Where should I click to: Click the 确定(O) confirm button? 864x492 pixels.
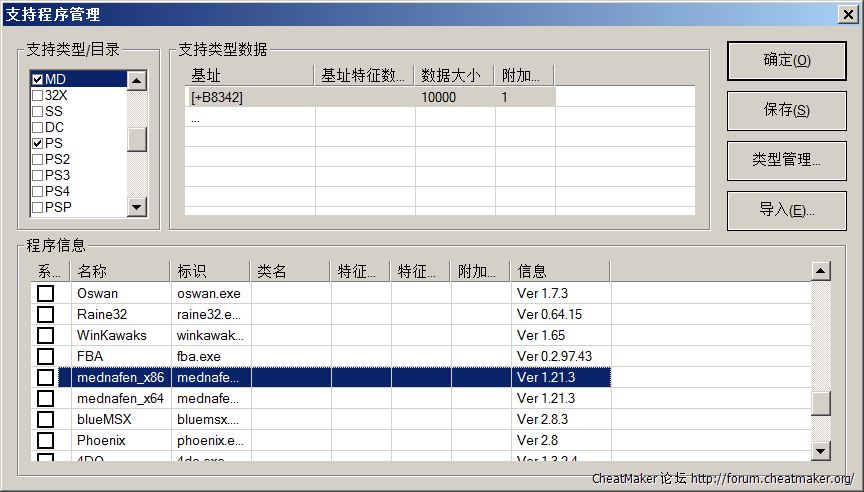point(786,61)
